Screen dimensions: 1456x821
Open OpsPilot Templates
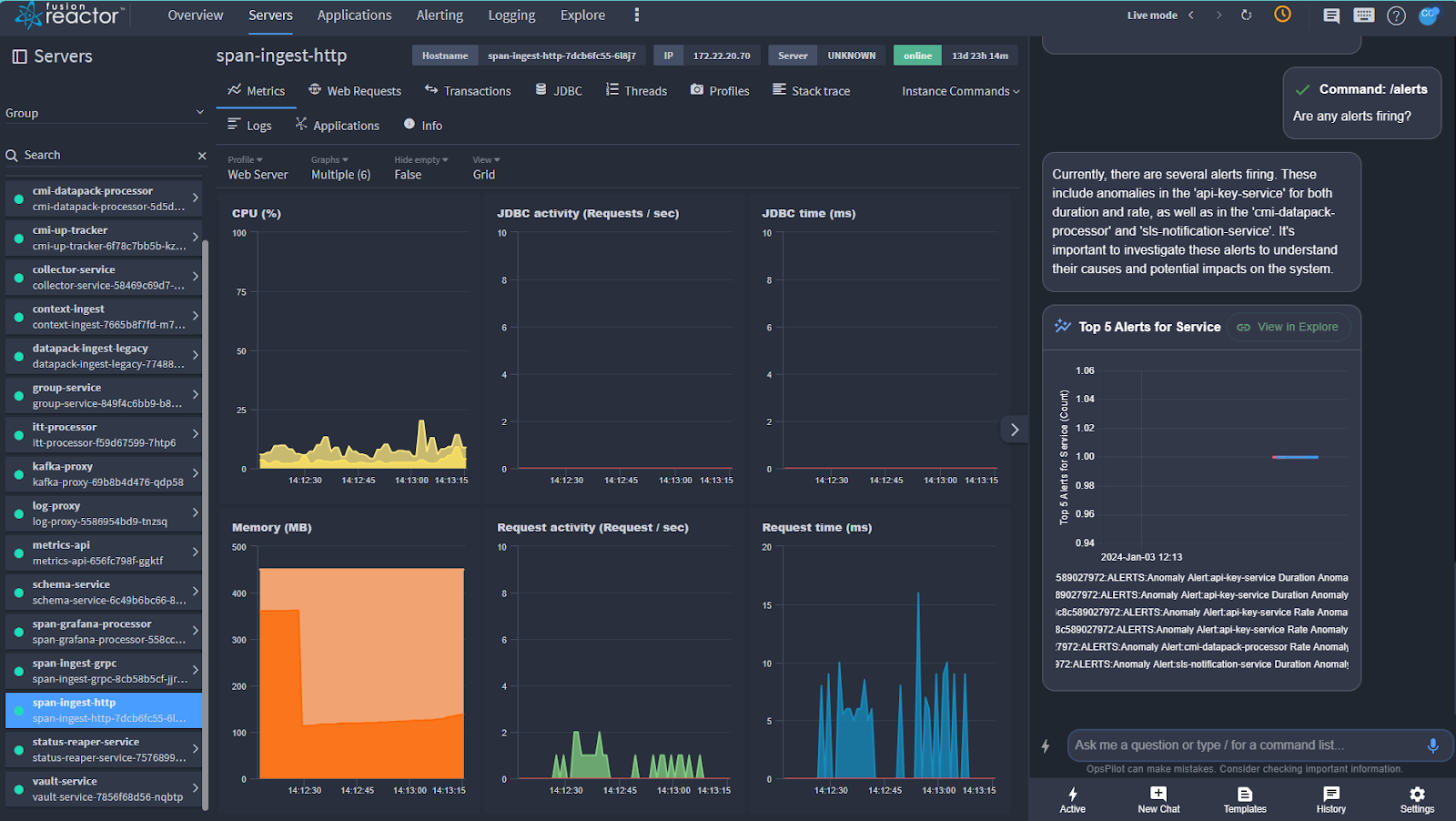click(x=1245, y=800)
